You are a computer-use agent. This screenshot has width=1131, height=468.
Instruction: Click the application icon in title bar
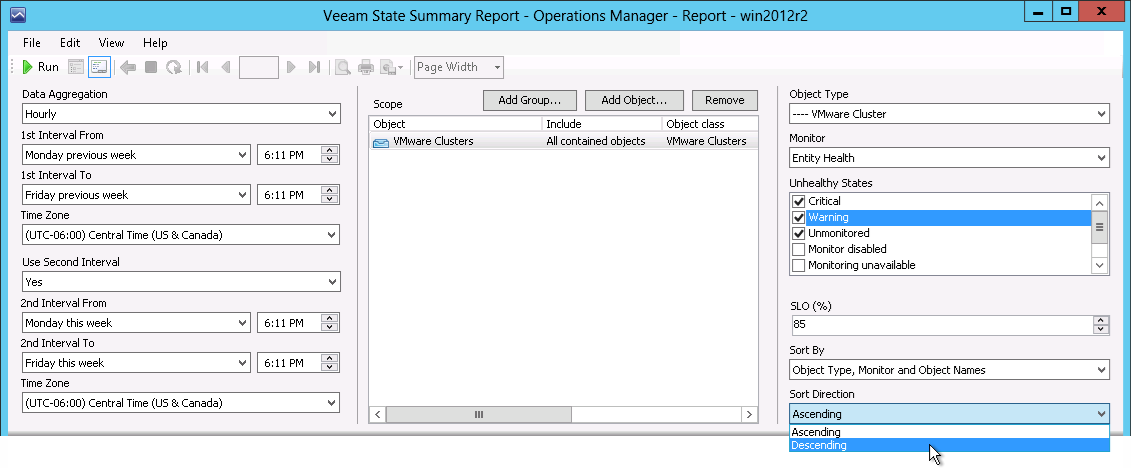[x=17, y=14]
